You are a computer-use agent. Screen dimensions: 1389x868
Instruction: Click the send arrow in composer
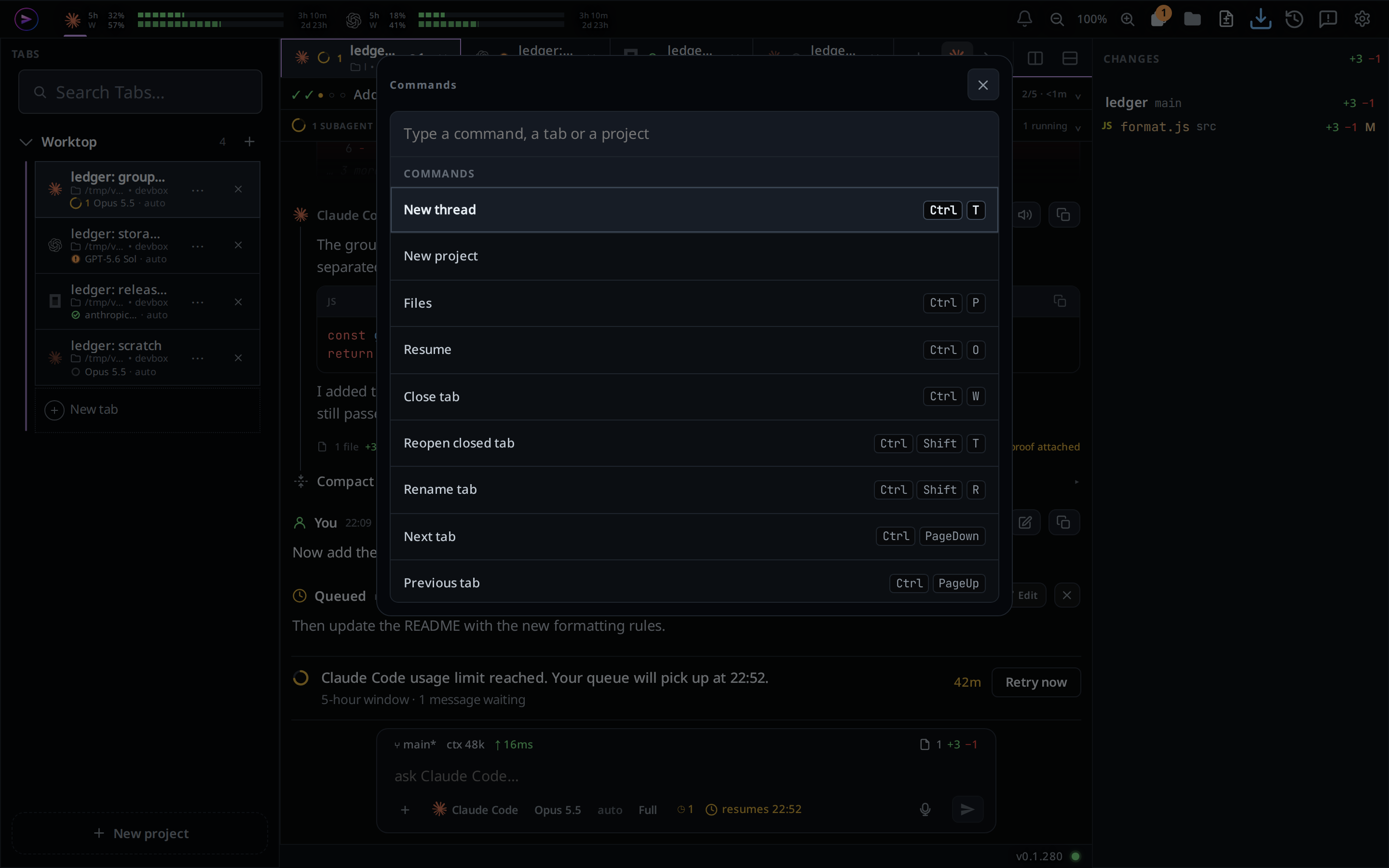tap(967, 810)
